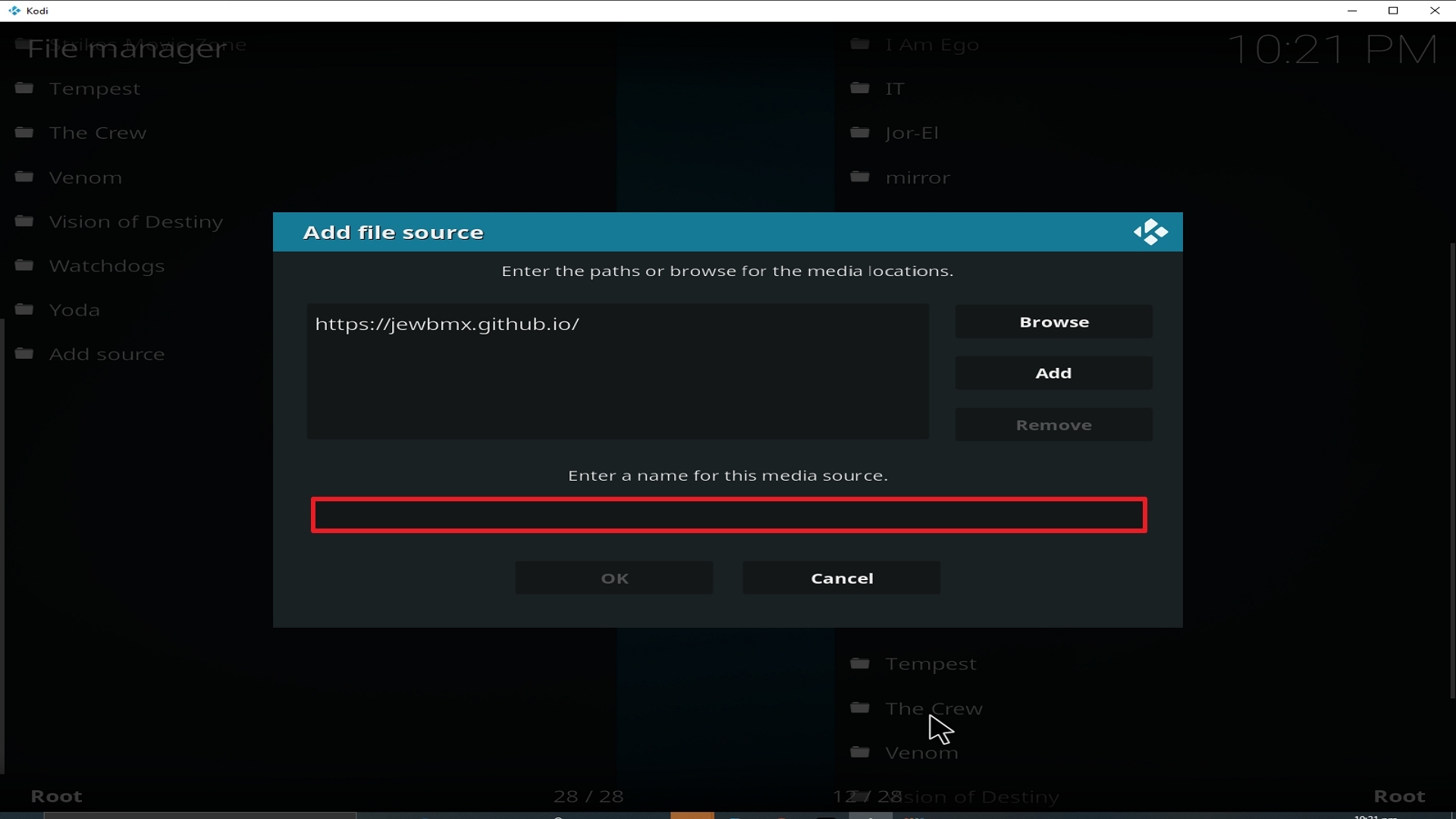Close the Kodi window
Screen dimensions: 1456x819
point(1435,11)
